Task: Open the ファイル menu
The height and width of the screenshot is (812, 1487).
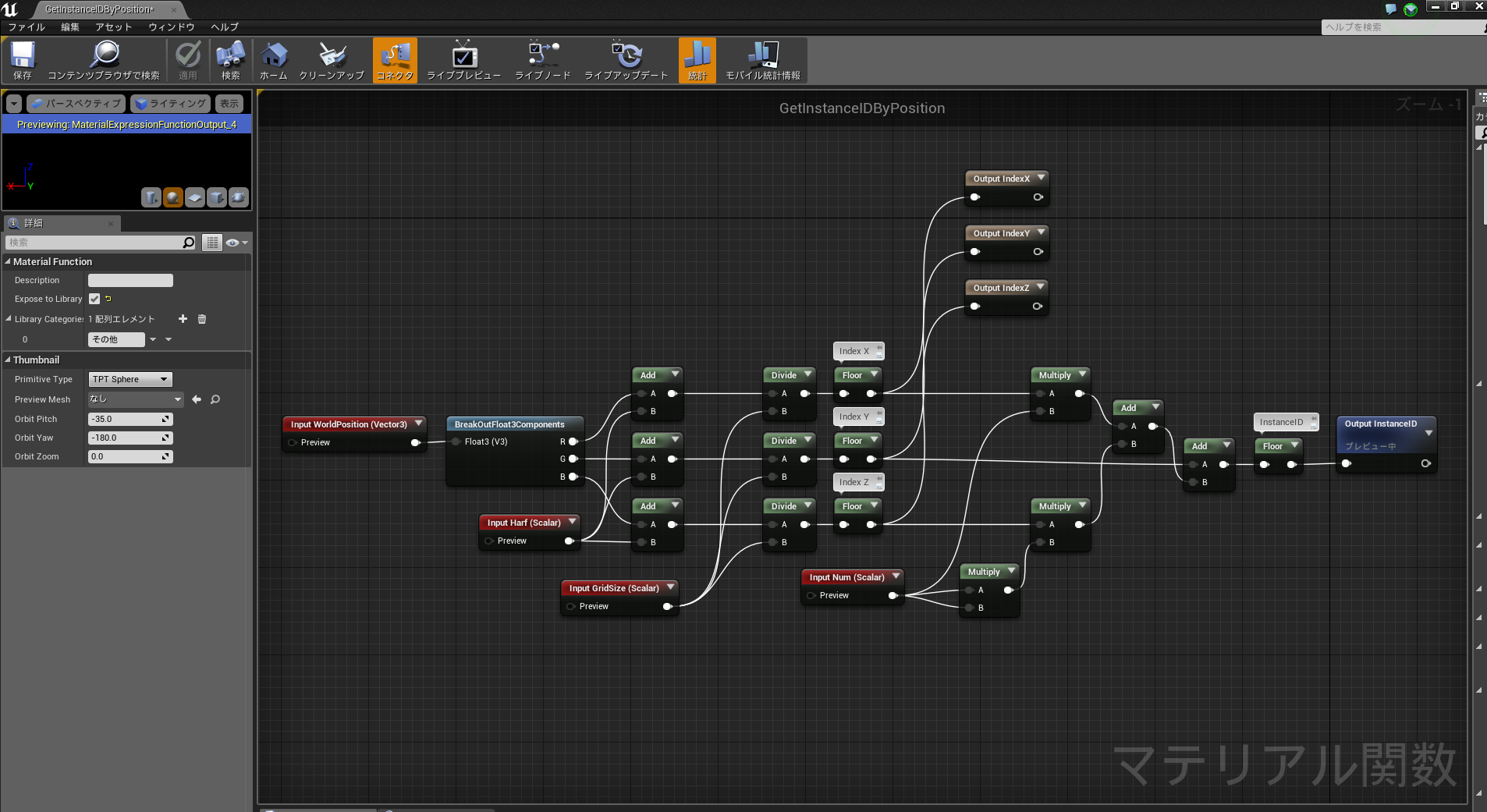Action: point(25,27)
